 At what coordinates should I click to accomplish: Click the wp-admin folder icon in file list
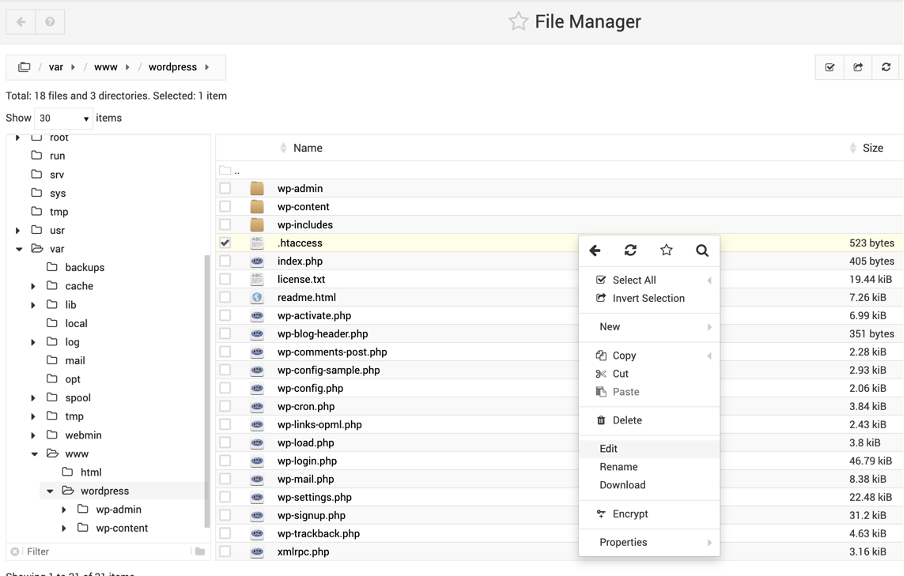pyautogui.click(x=257, y=189)
